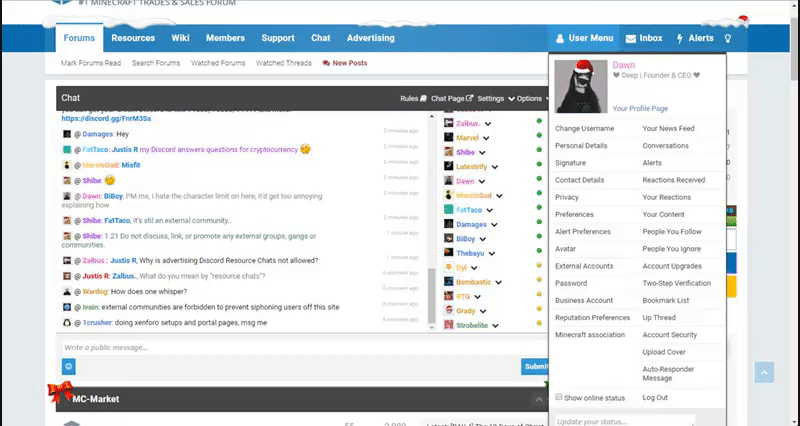The image size is (800, 426).
Task: Click Strobelite avatar in user list
Action: tap(448, 325)
